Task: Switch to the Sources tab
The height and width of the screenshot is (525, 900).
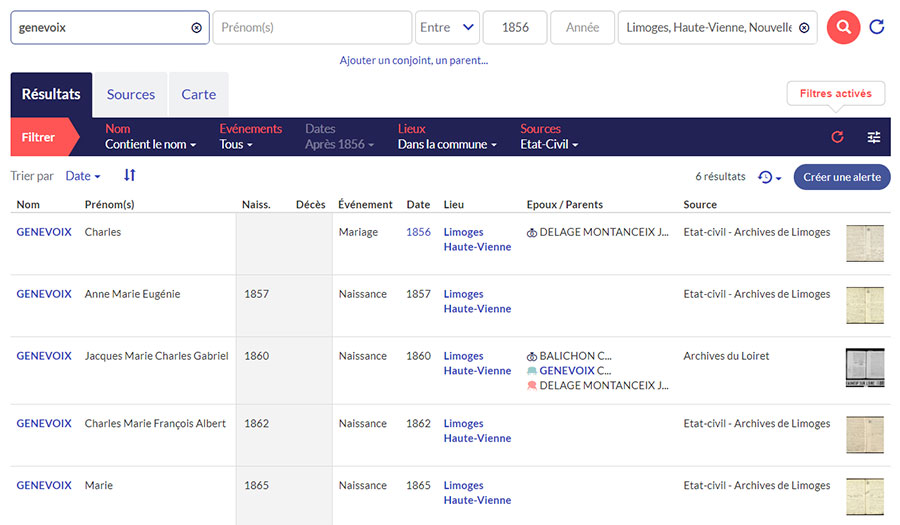Action: 131,94
